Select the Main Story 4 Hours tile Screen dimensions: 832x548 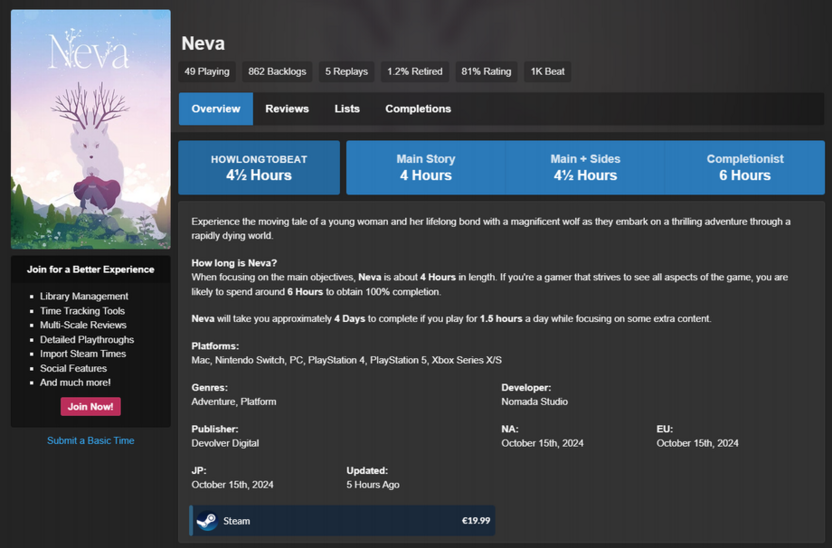(x=426, y=168)
